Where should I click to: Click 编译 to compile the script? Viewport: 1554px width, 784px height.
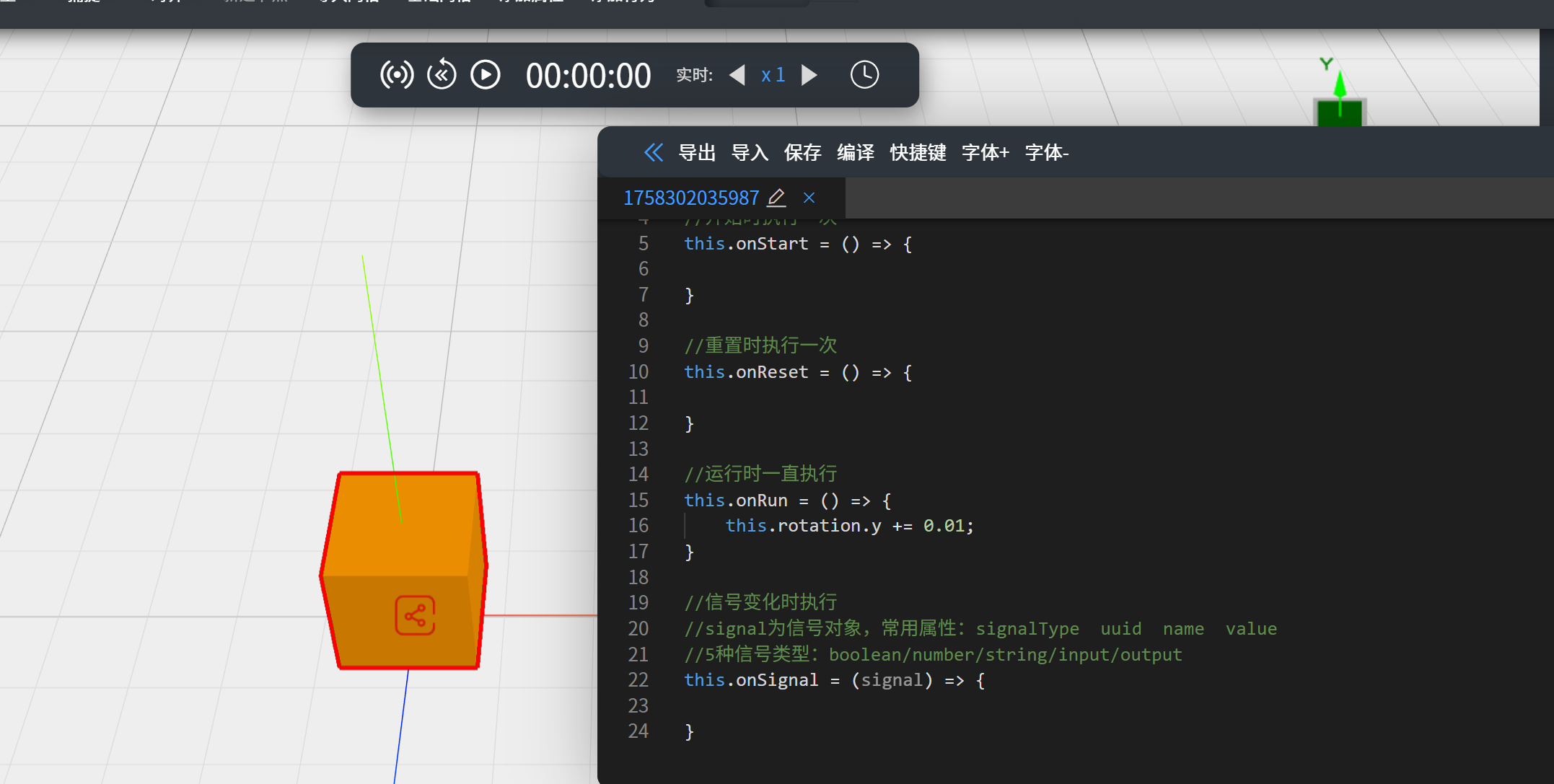click(856, 153)
